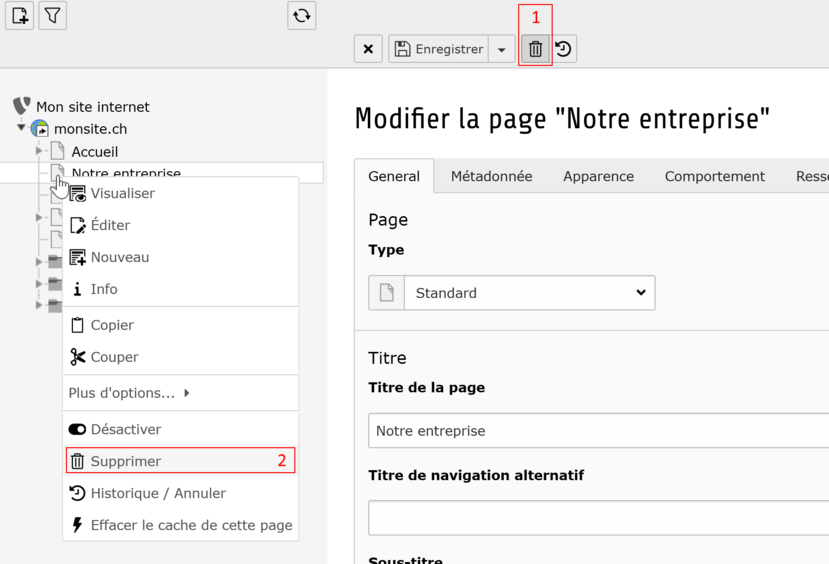Switch to the Apparence tab
Screen dimensions: 829x564
pos(598,176)
